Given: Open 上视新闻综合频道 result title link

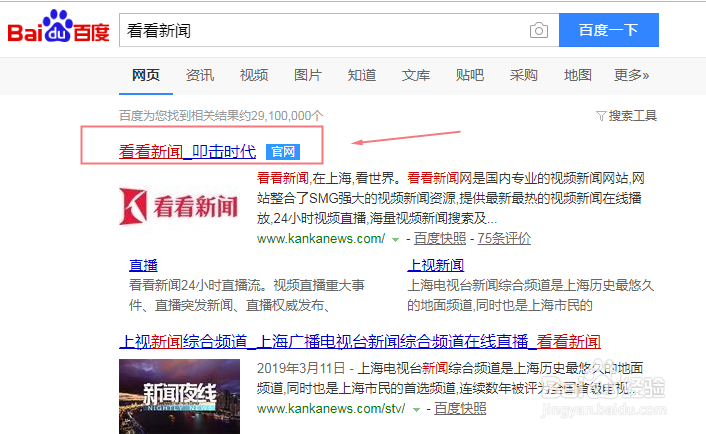Looking at the screenshot, I should (360, 342).
